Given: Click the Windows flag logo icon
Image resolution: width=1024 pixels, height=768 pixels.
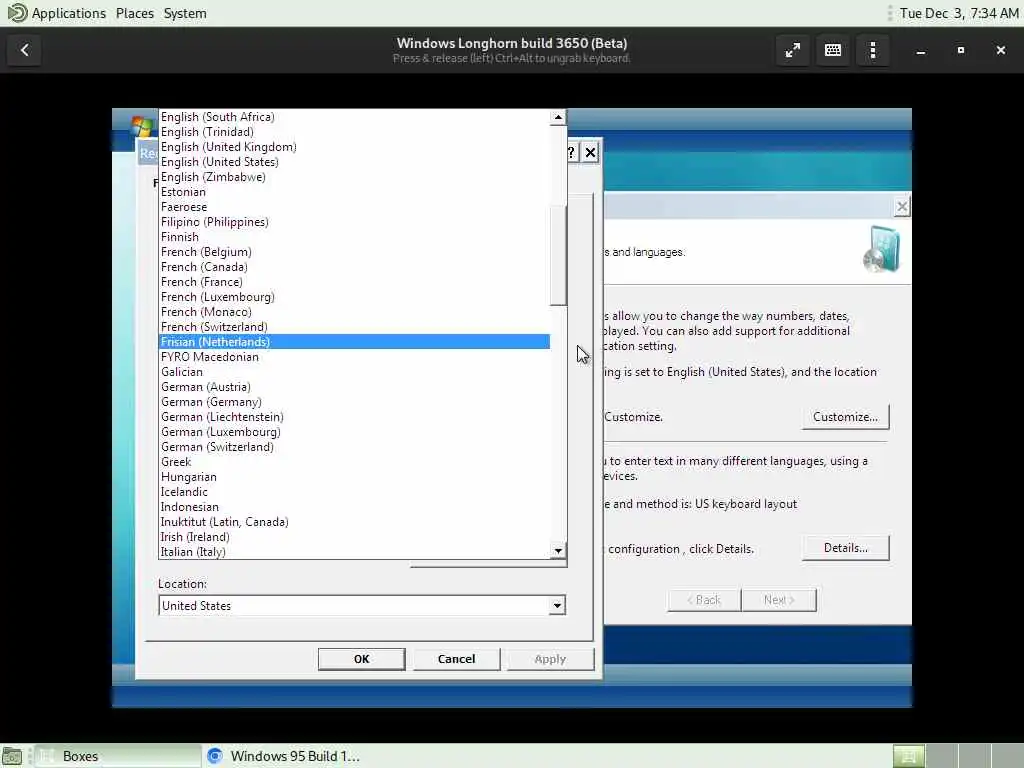Looking at the screenshot, I should [142, 125].
